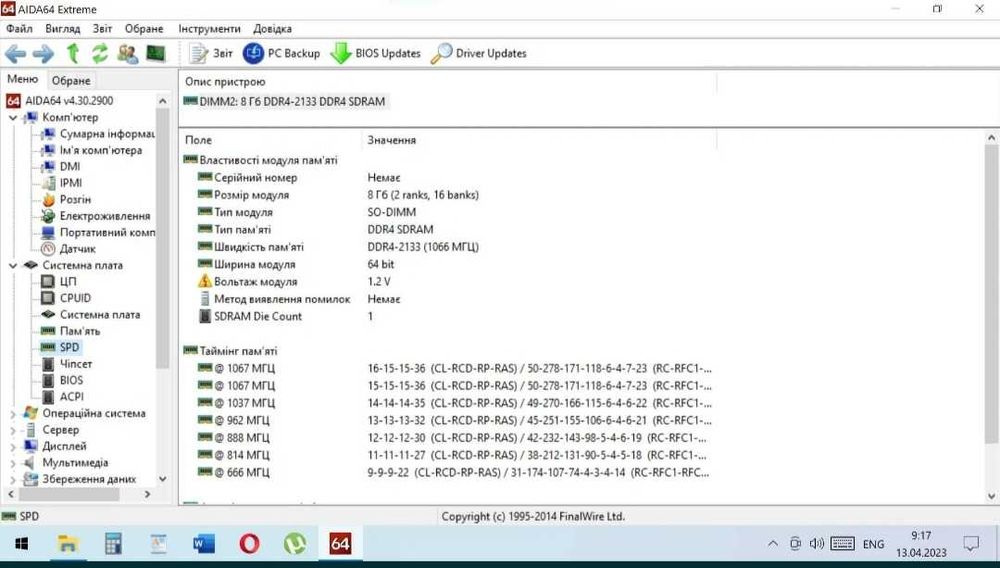Viewport: 1000px width, 568px height.
Task: Open the Файл menu
Action: tap(19, 29)
